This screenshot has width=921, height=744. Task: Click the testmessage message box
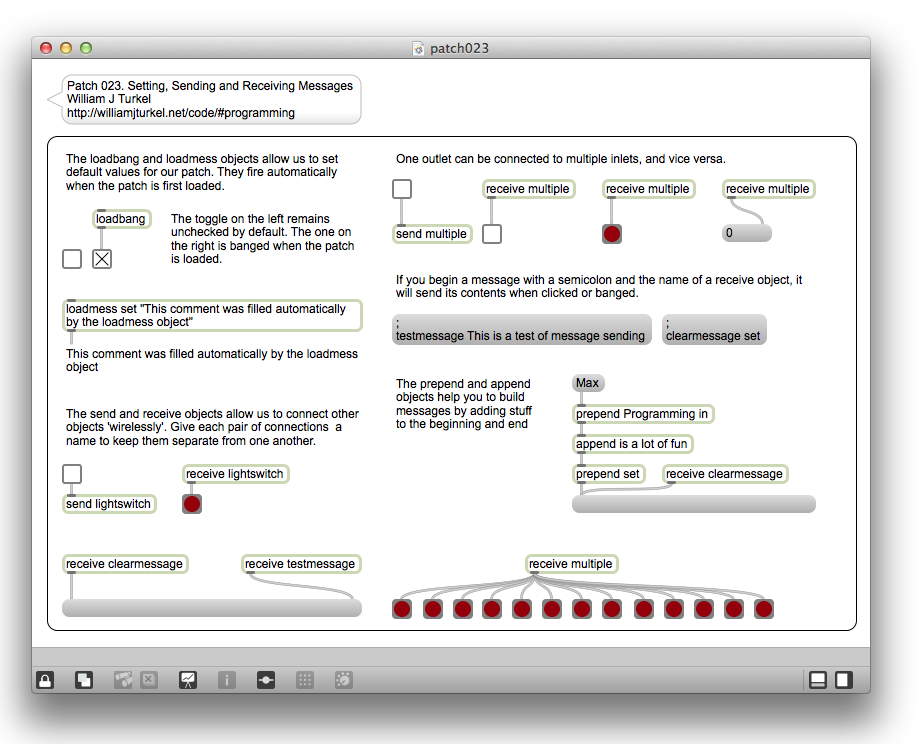coord(521,330)
